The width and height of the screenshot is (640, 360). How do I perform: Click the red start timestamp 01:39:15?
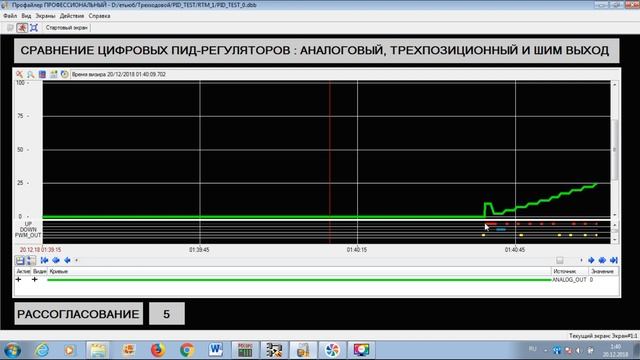pyautogui.click(x=40, y=249)
